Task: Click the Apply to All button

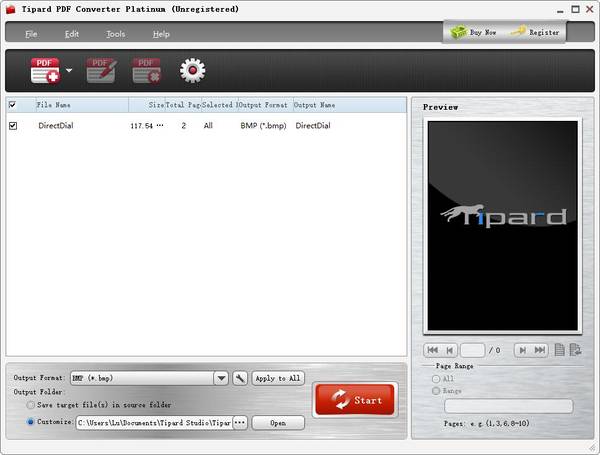Action: [278, 378]
